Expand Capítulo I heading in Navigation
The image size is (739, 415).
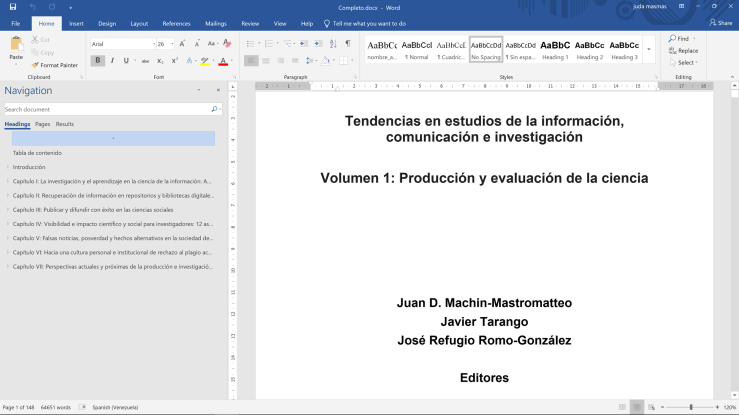[8, 182]
